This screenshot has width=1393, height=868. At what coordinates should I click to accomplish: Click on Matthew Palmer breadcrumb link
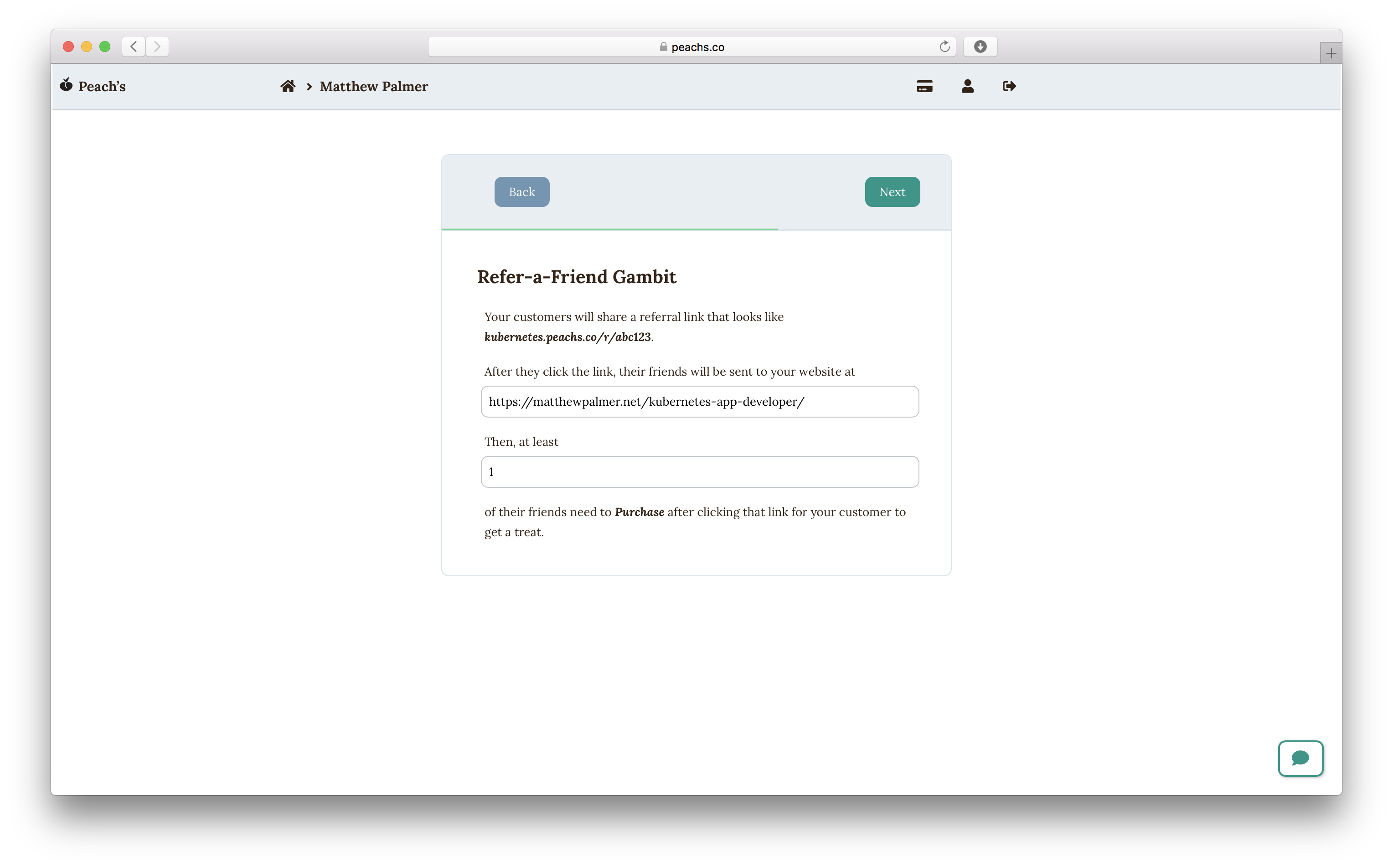coord(373,87)
